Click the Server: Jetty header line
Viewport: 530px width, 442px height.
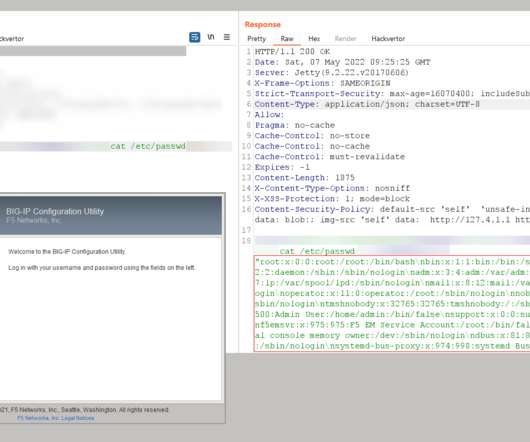pyautogui.click(x=332, y=73)
